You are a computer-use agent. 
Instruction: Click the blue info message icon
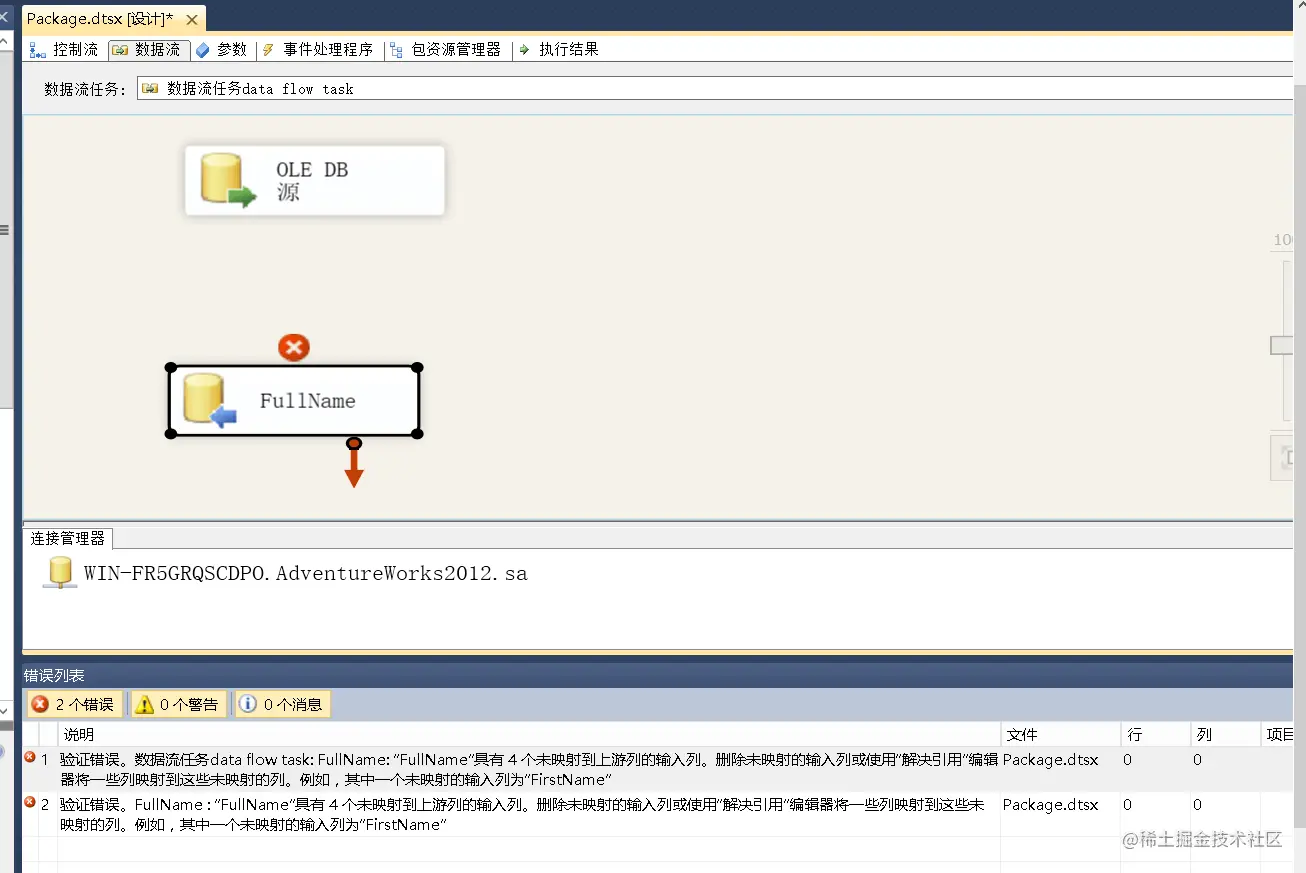click(248, 704)
